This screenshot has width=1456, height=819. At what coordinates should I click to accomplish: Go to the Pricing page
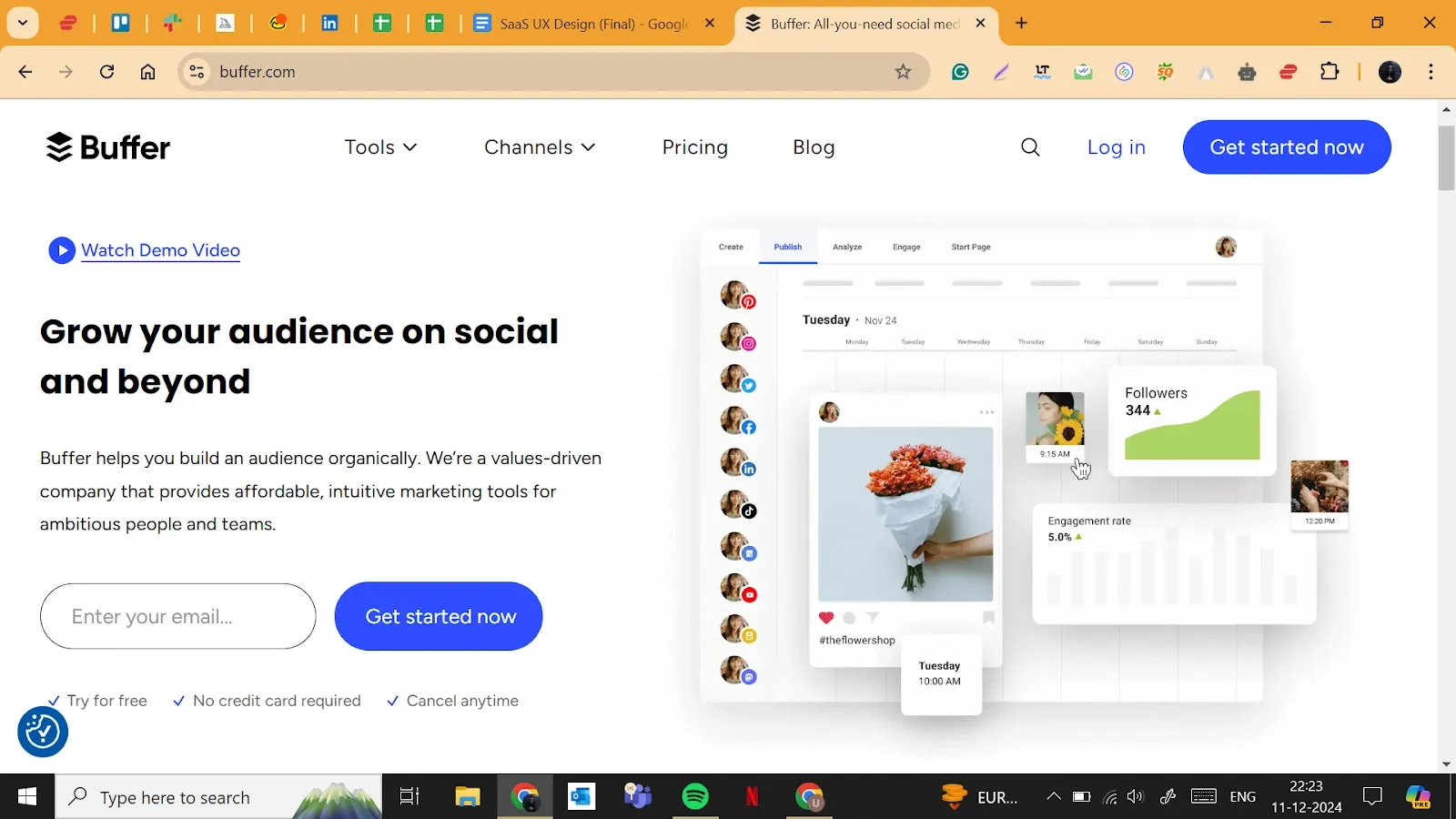tap(694, 147)
